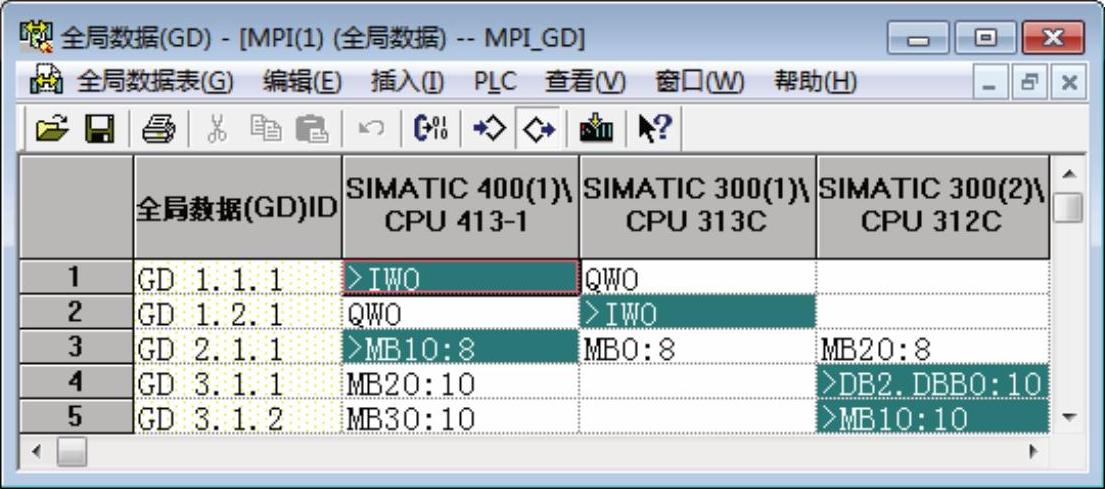Print the global data table

coord(159,129)
